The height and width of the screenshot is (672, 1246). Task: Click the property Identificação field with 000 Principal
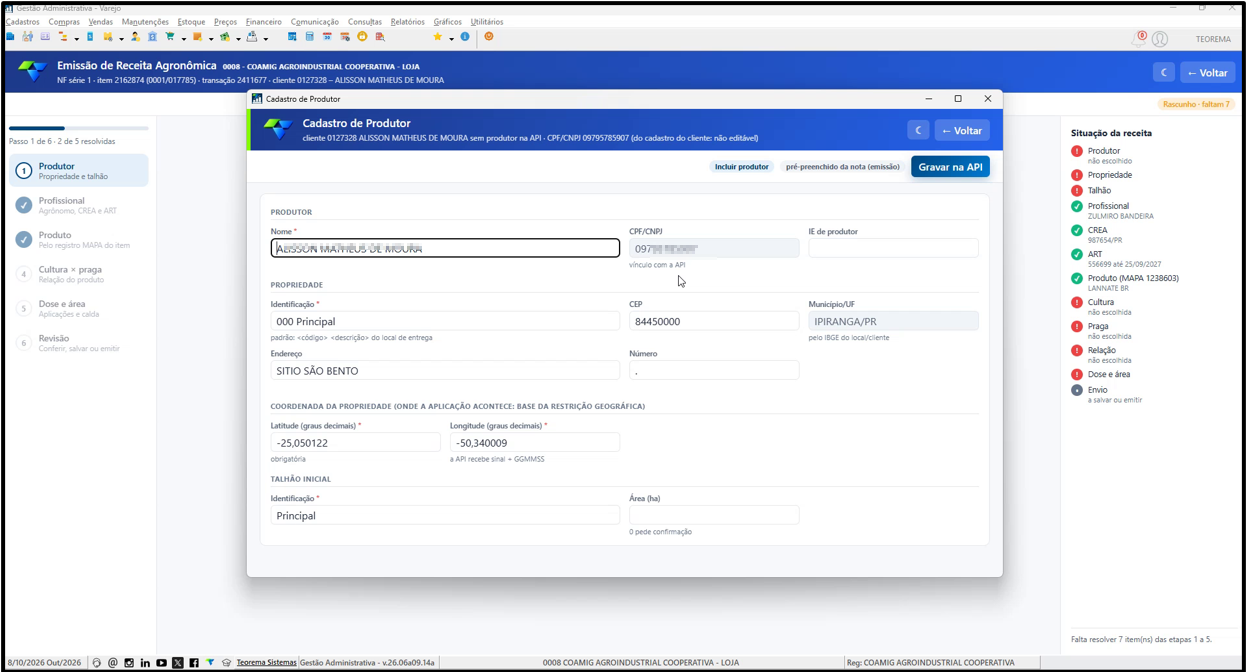(x=445, y=321)
